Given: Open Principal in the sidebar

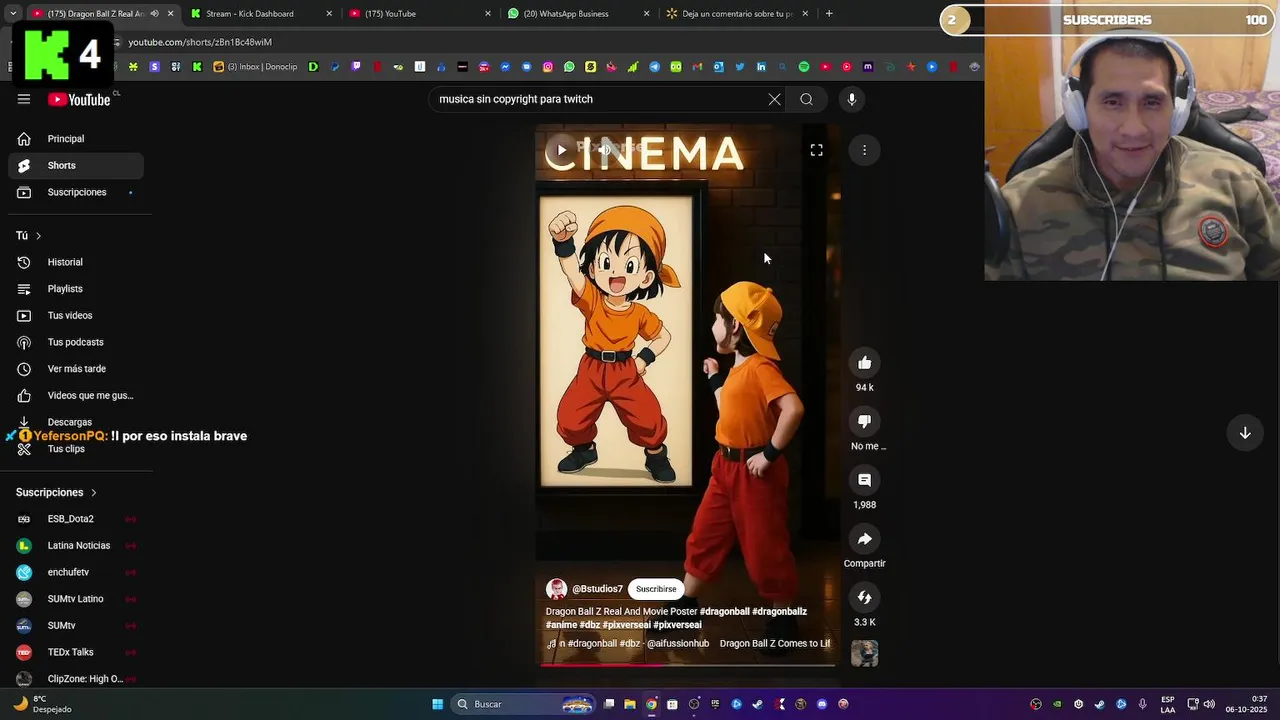Looking at the screenshot, I should pos(76,139).
